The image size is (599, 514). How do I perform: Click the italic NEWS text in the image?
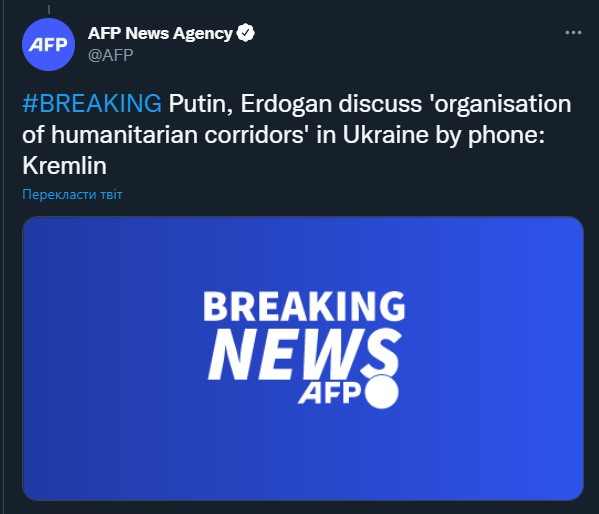tap(304, 354)
